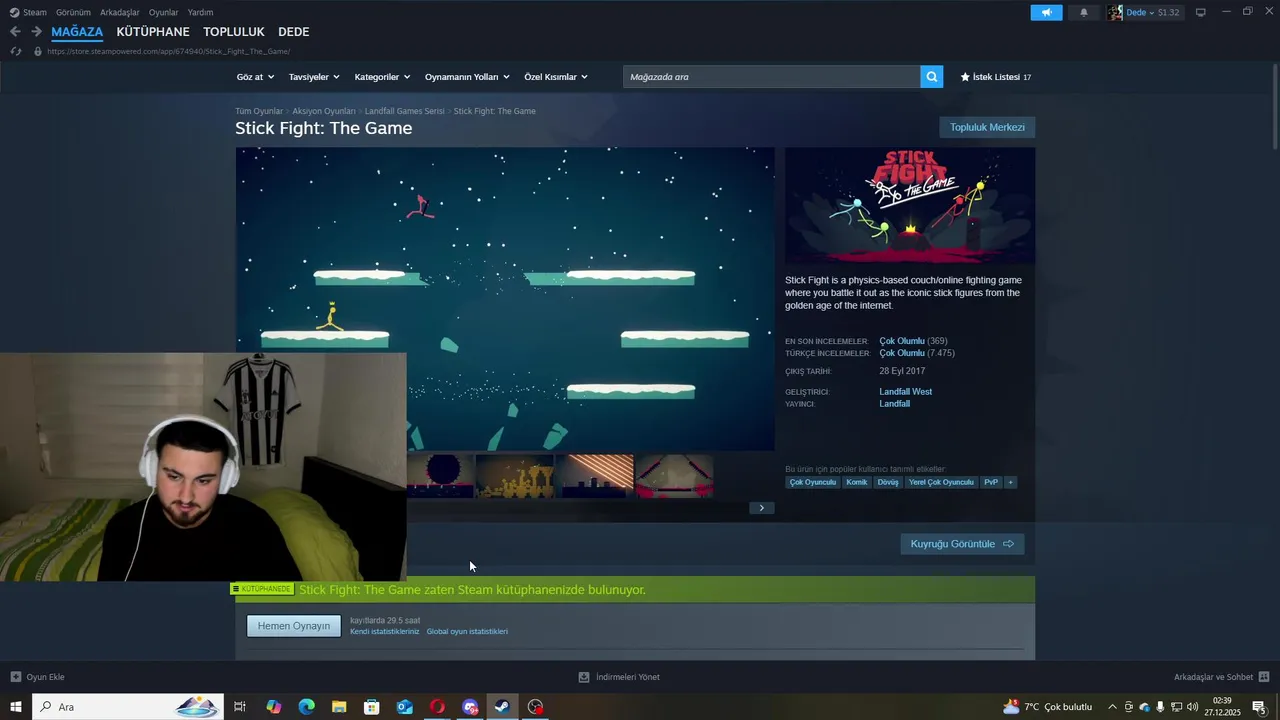
Task: Click the Topluluk Merkezi button
Action: point(987,127)
